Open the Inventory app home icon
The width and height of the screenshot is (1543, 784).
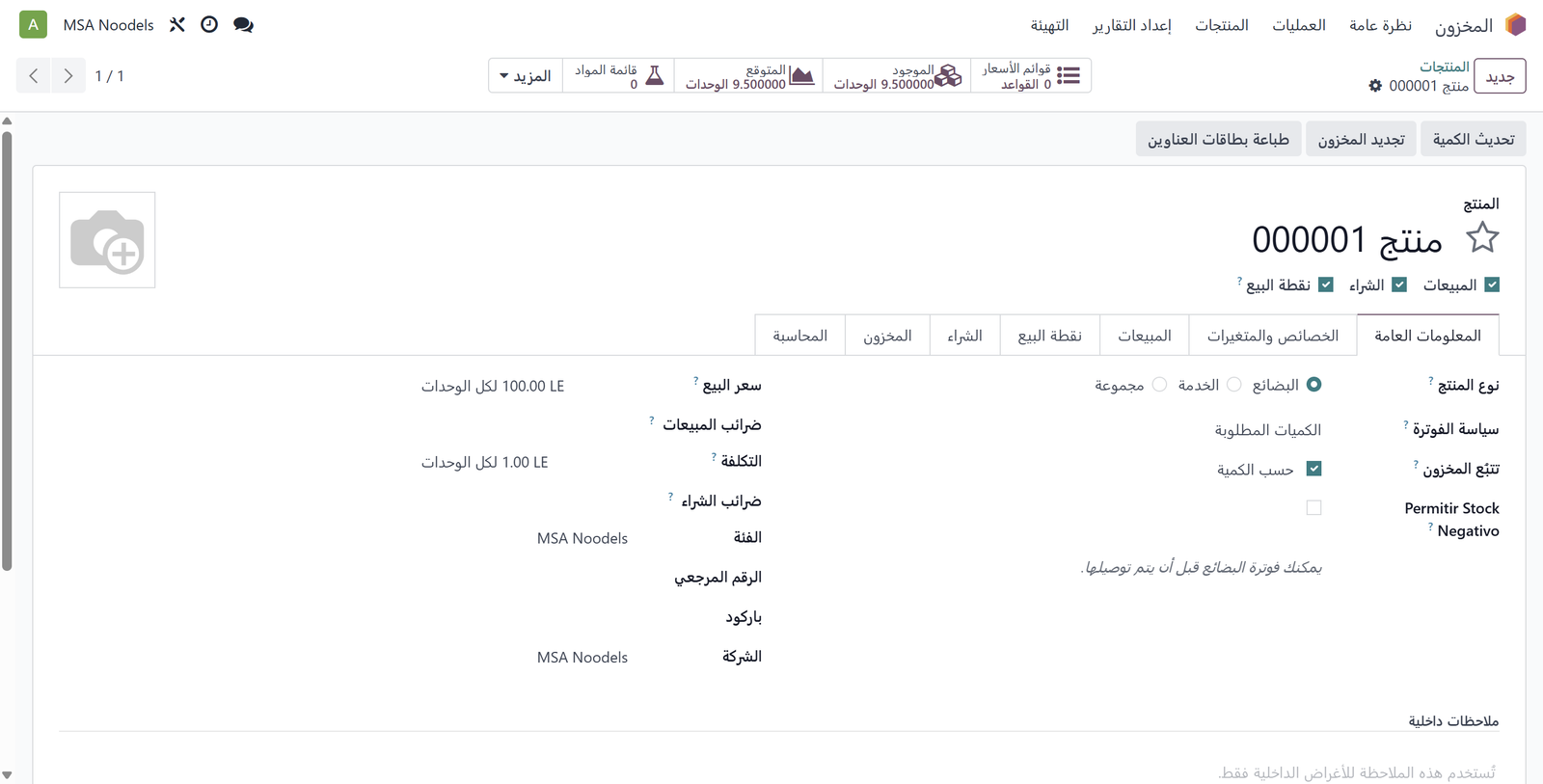(1516, 24)
